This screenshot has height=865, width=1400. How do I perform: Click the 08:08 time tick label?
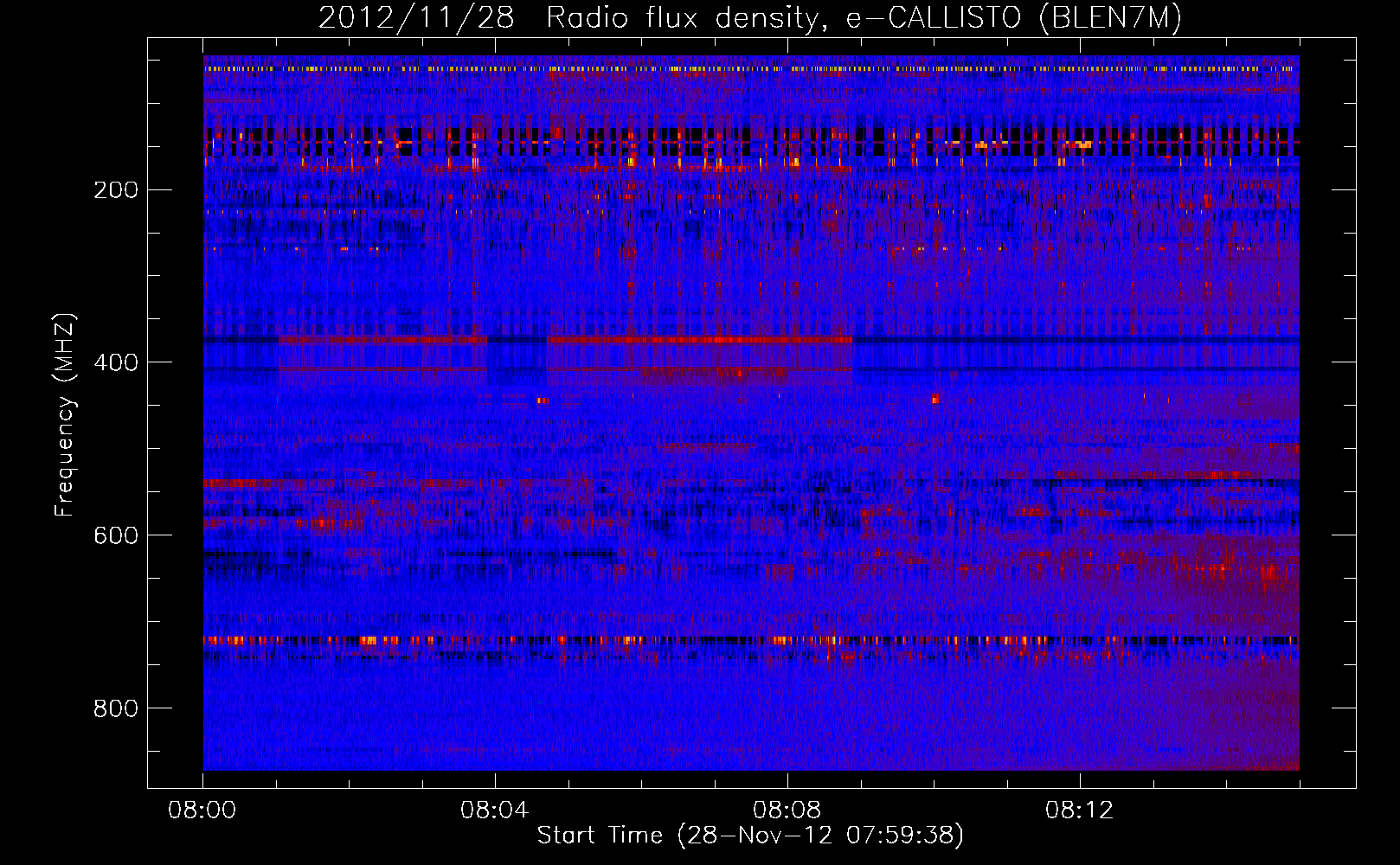pyautogui.click(x=787, y=811)
